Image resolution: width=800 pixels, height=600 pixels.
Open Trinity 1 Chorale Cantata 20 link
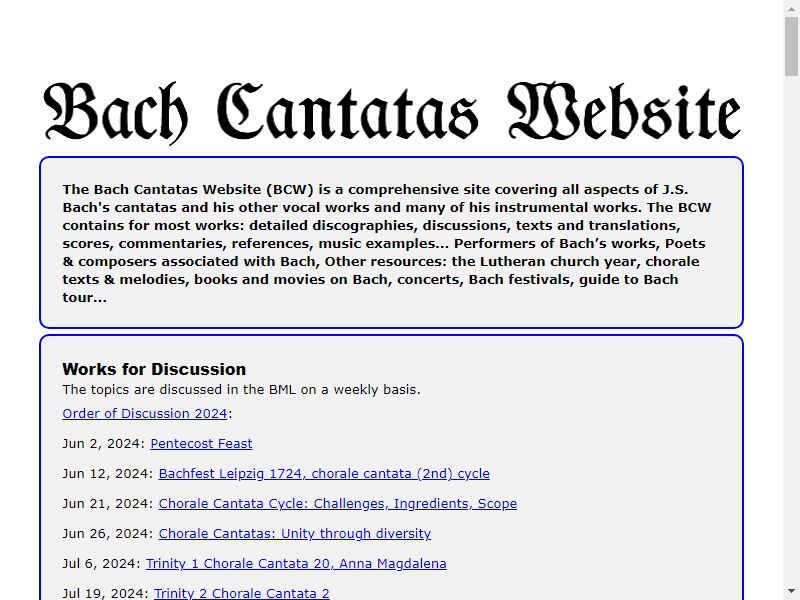click(296, 564)
